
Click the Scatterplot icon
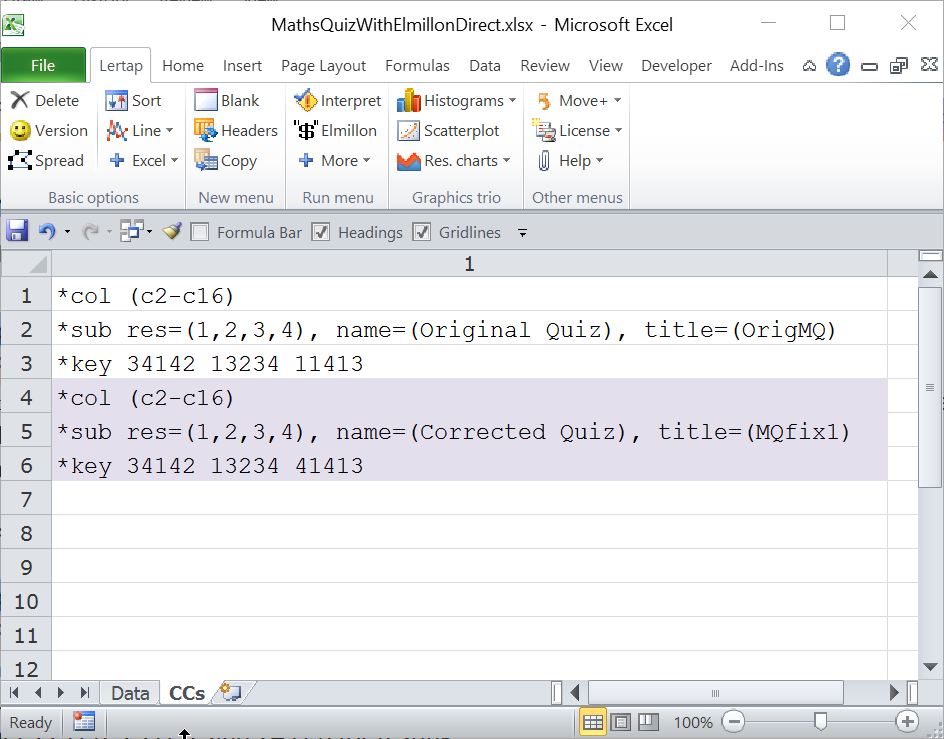(408, 131)
